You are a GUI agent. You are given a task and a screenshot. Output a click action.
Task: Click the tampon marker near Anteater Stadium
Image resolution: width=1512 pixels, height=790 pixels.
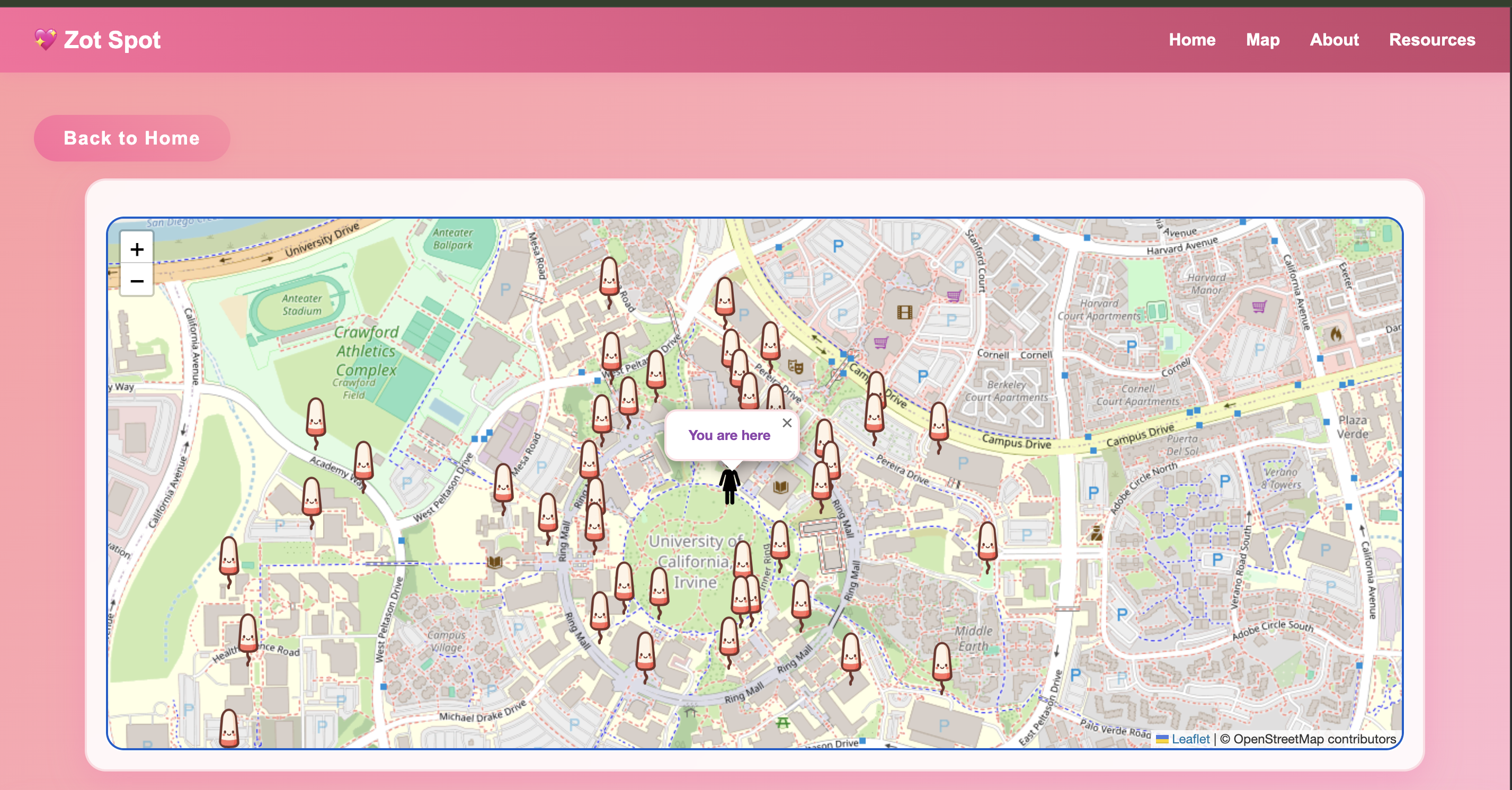tap(316, 418)
